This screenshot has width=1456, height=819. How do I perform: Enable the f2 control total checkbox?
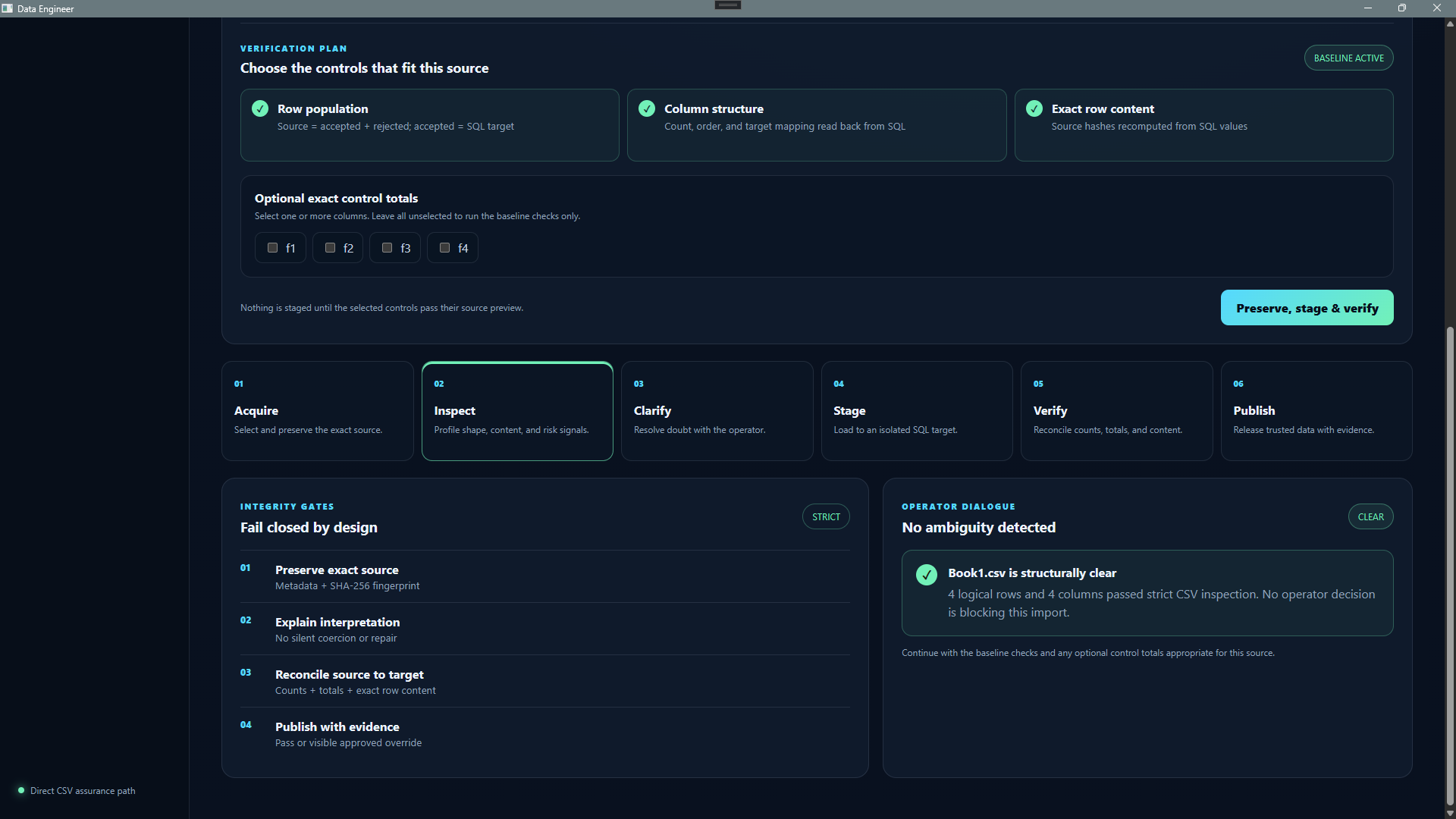330,248
